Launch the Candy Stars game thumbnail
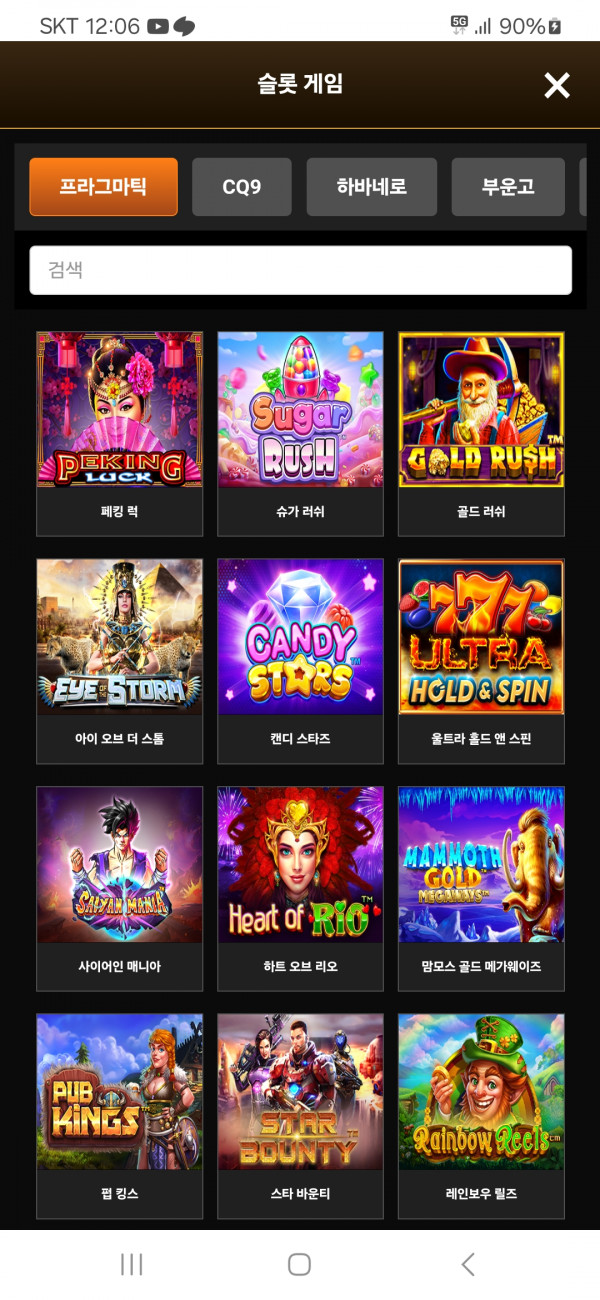The image size is (600, 1300). point(300,637)
